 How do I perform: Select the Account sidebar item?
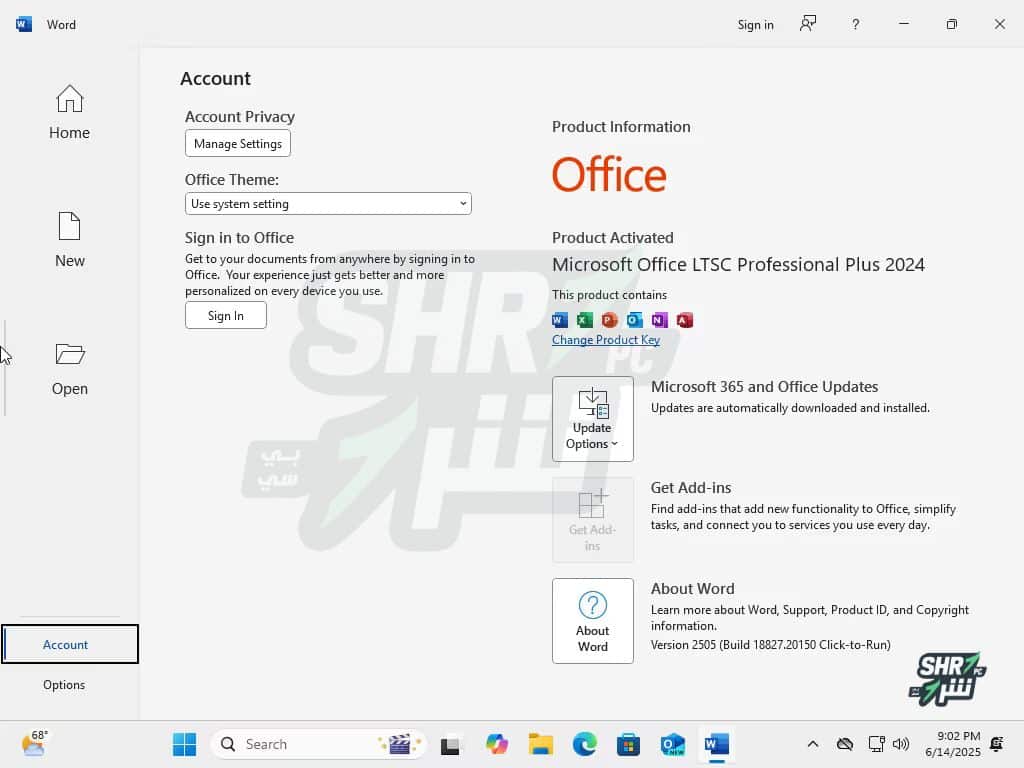(70, 645)
